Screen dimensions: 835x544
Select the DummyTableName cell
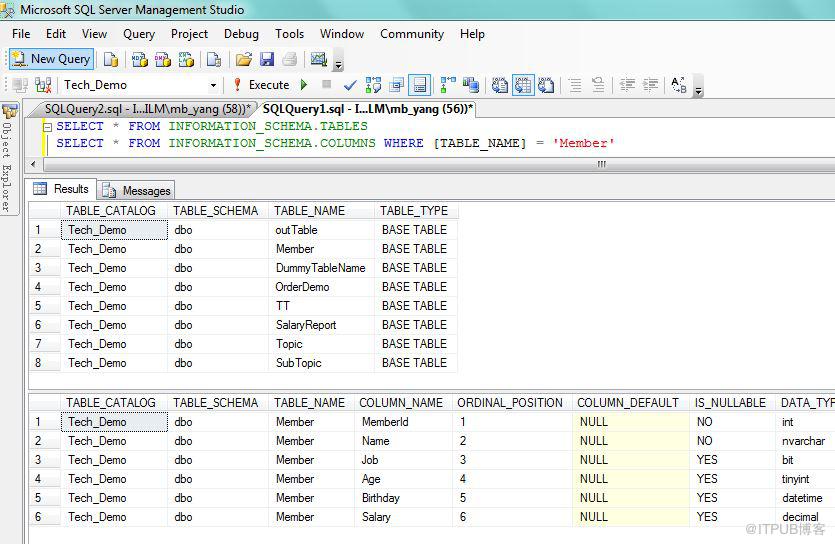tap(321, 268)
